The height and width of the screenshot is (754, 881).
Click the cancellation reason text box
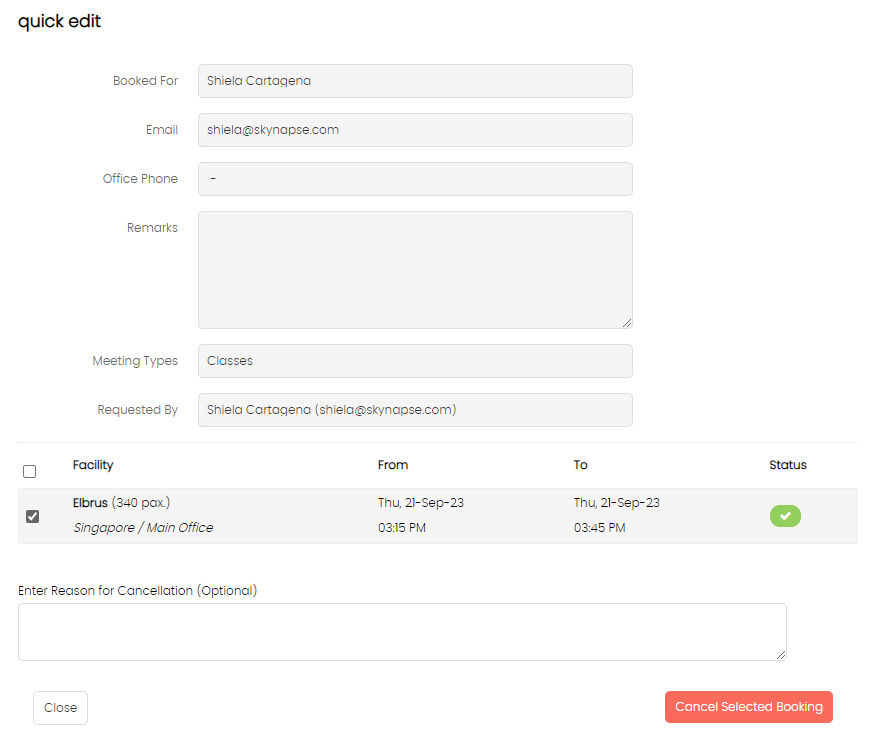(x=402, y=632)
